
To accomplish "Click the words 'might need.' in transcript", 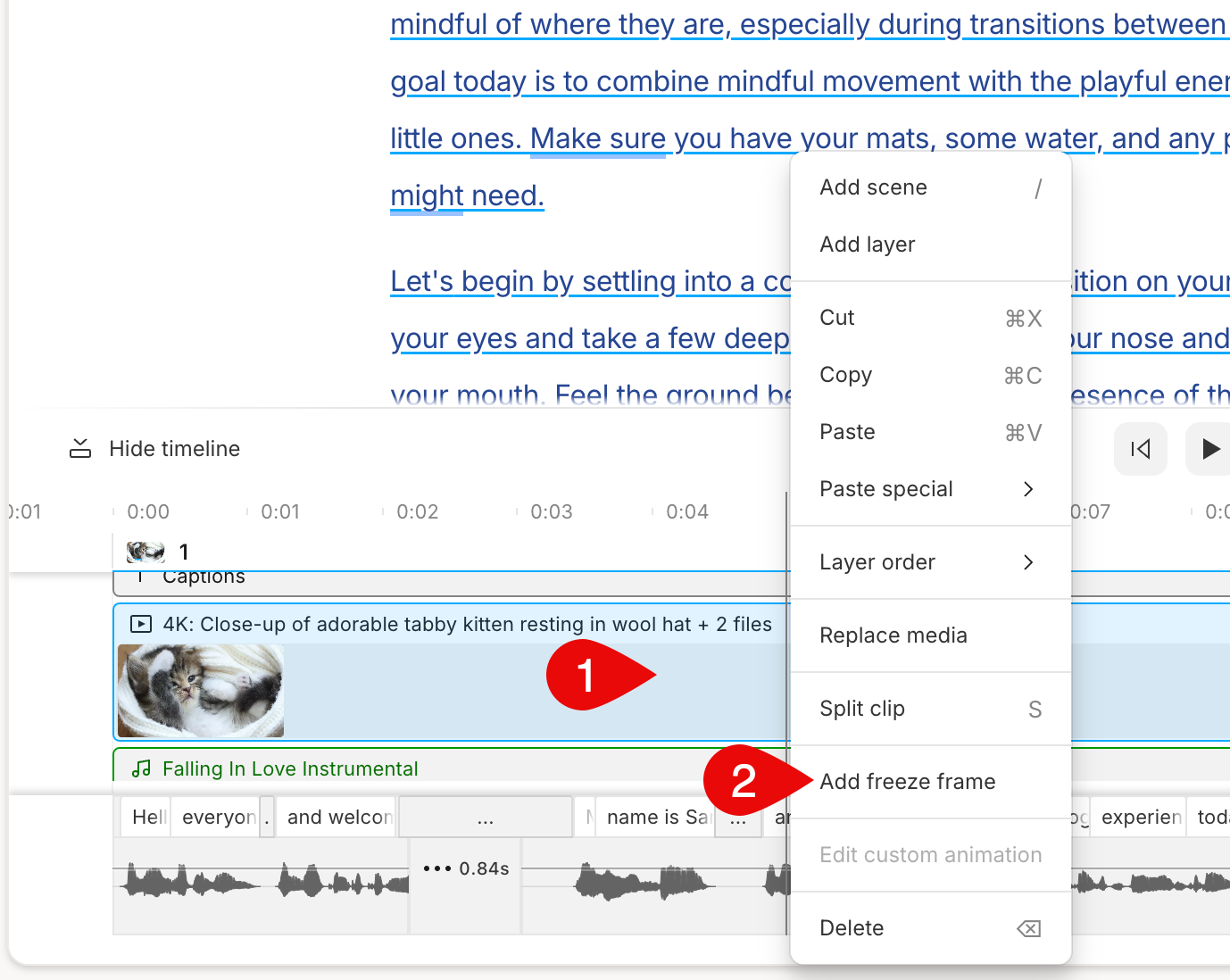I will 467,195.
